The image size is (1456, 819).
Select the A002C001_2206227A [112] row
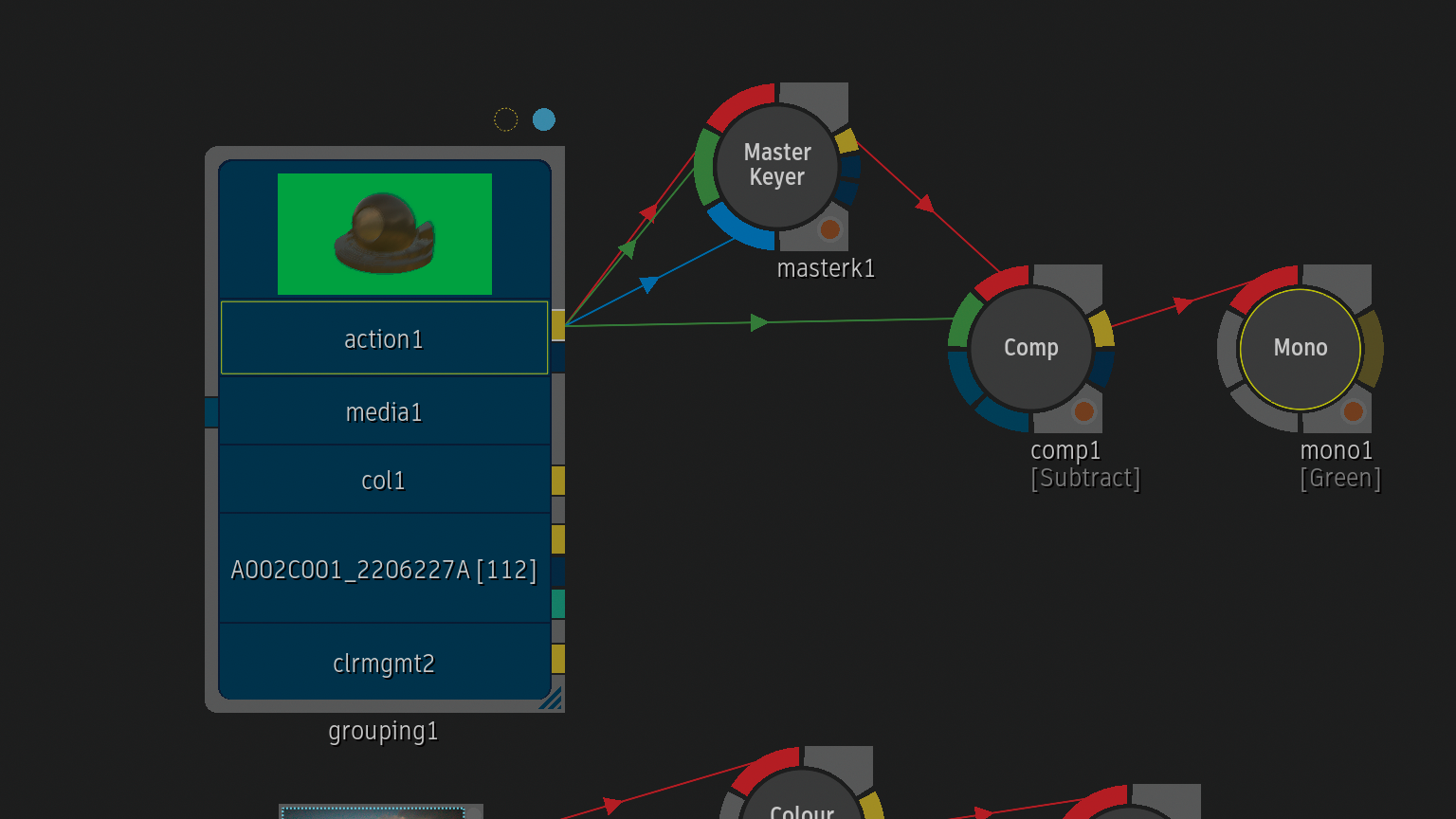pos(385,569)
